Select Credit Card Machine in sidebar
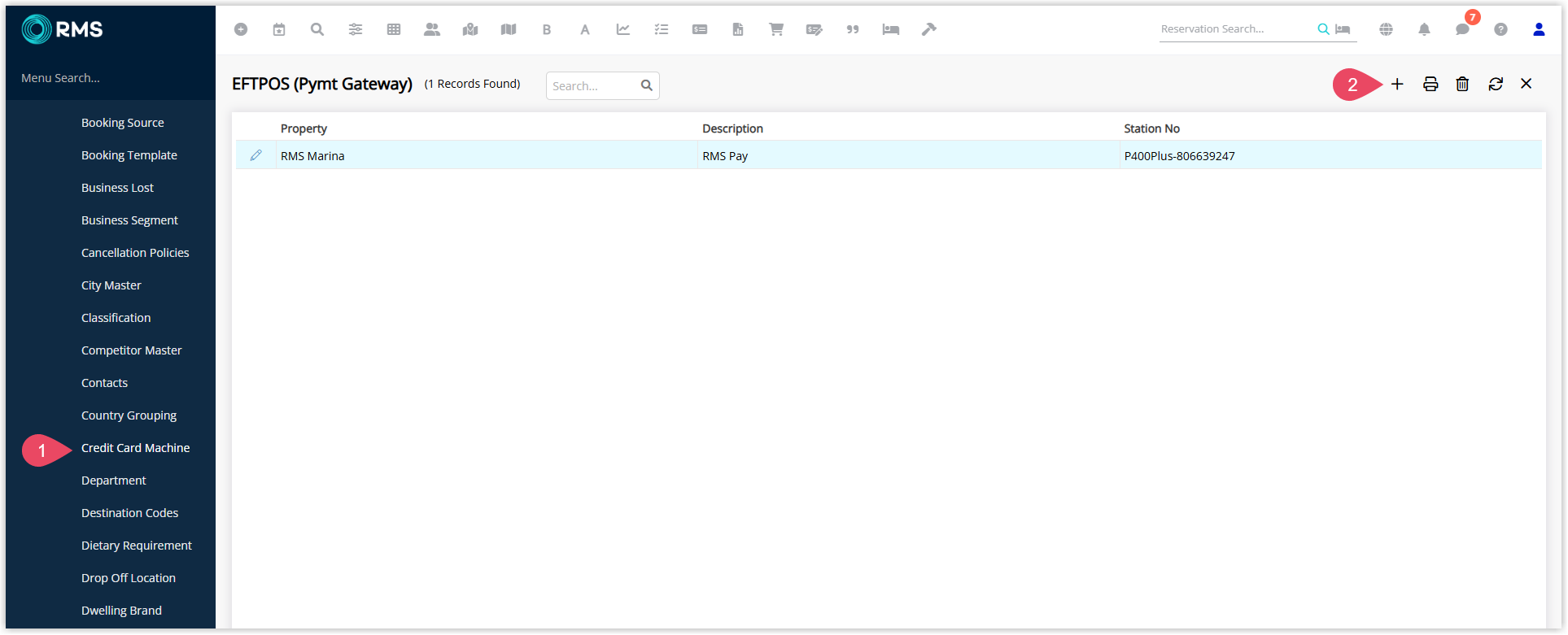This screenshot has width=1568, height=635. [135, 448]
